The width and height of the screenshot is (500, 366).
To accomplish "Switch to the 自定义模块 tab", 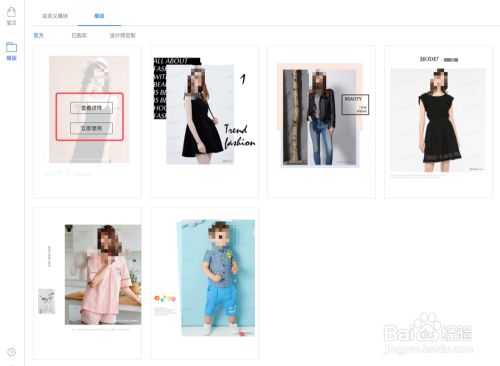I will (x=55, y=16).
